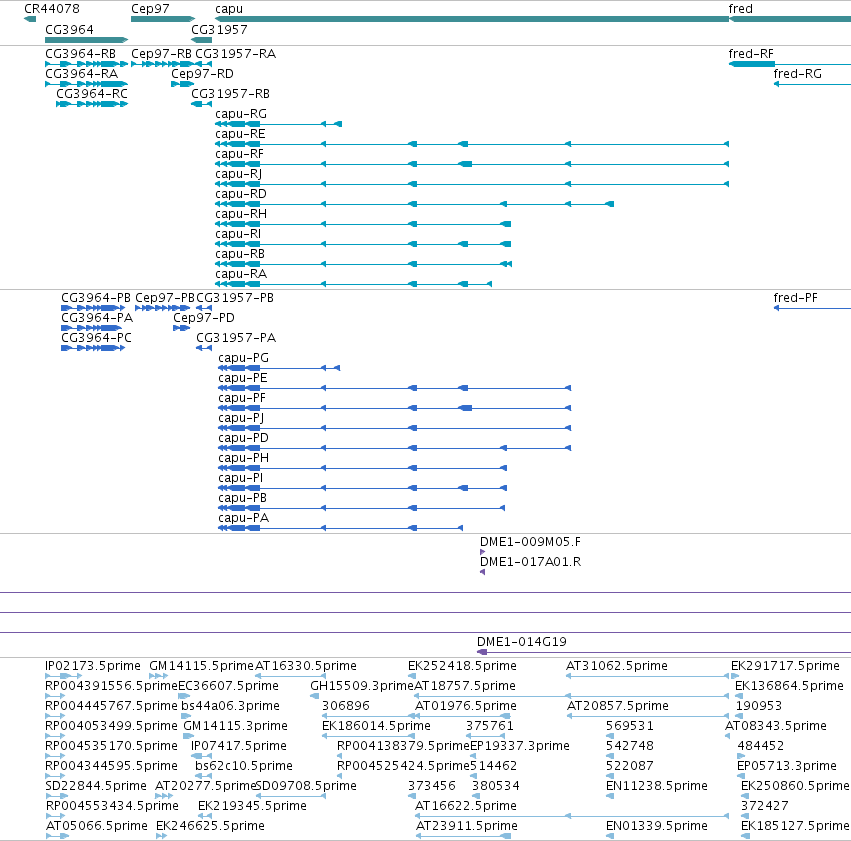Image resolution: width=851 pixels, height=841 pixels.
Task: Click EST label GH15509.3prime
Action: (x=362, y=686)
